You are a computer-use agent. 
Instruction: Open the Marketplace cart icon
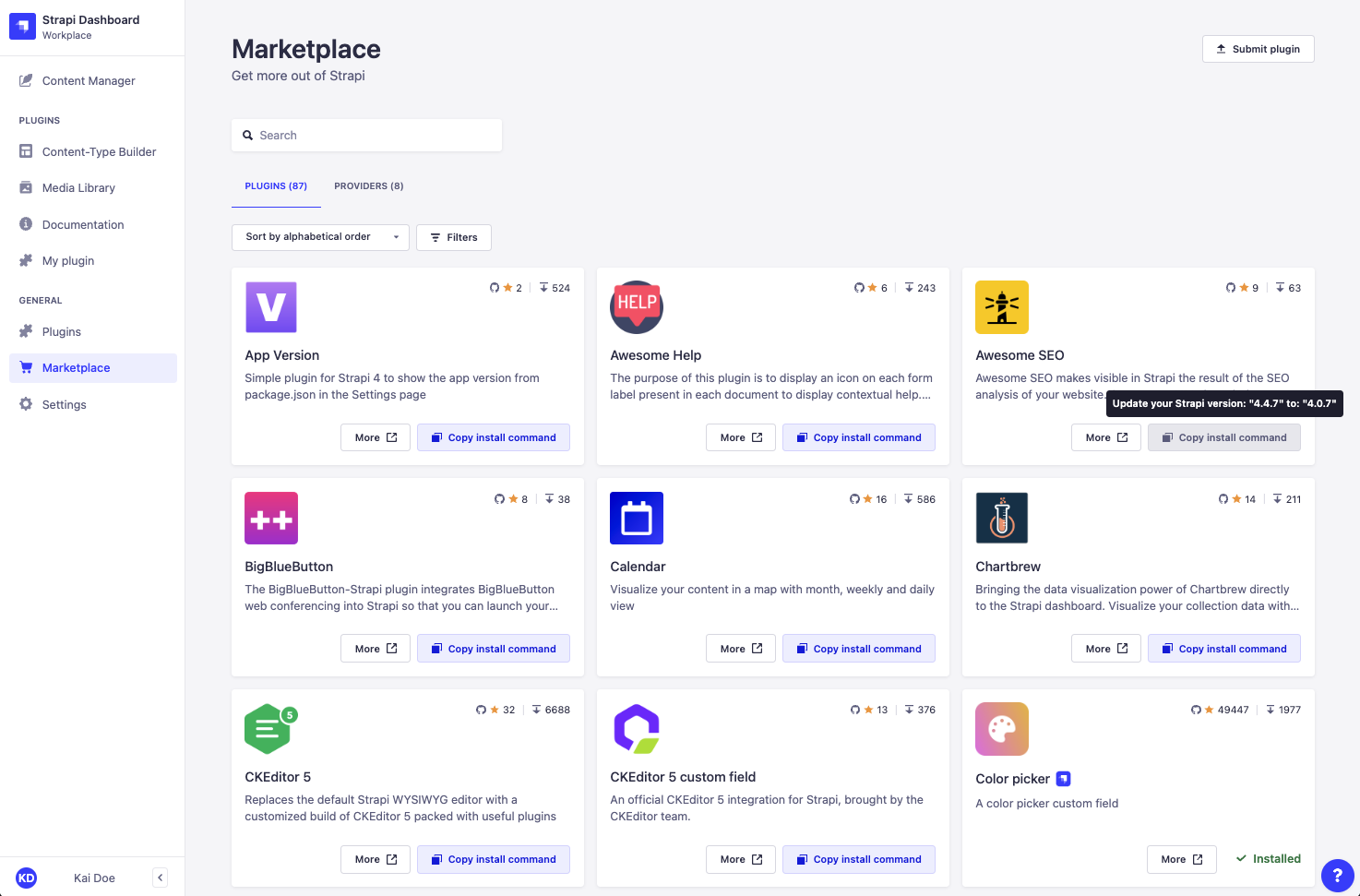point(26,367)
